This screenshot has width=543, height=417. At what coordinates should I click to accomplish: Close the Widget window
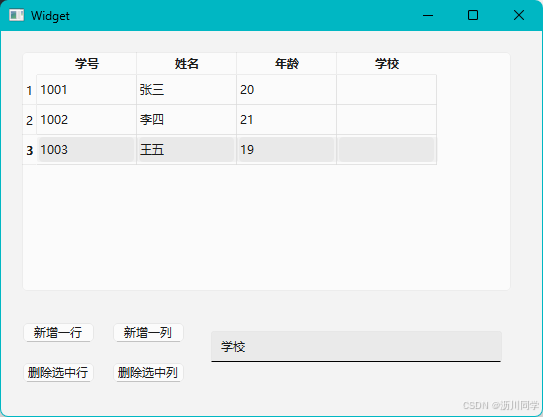[519, 15]
